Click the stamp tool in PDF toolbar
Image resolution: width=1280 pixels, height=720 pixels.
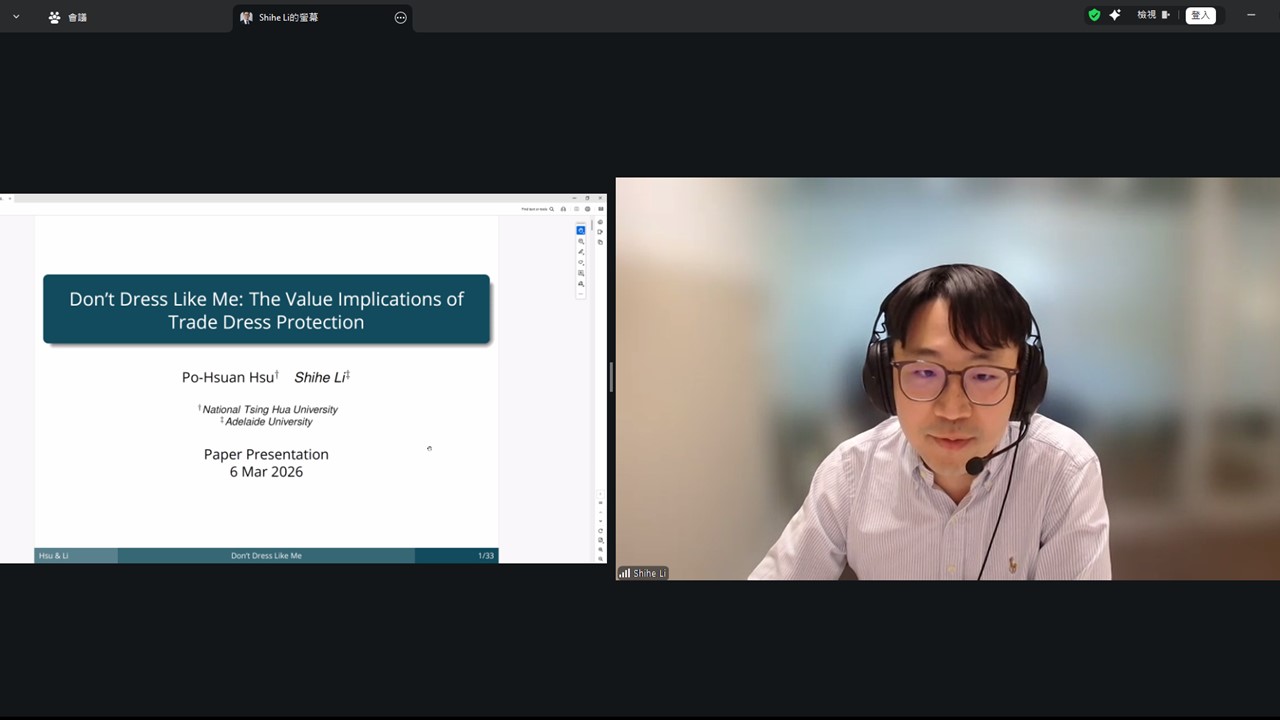click(x=581, y=284)
